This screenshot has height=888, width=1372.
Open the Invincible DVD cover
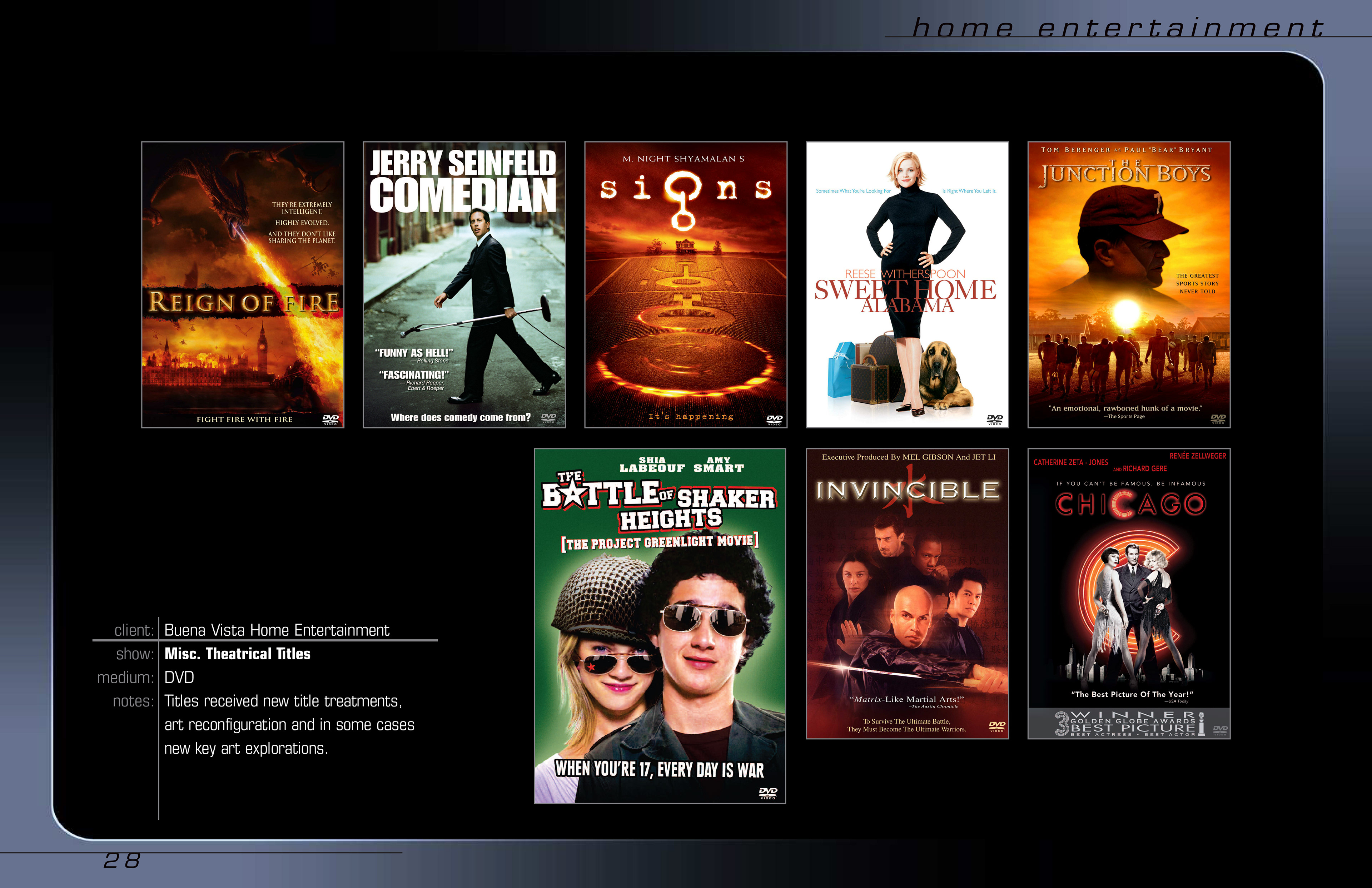907,593
